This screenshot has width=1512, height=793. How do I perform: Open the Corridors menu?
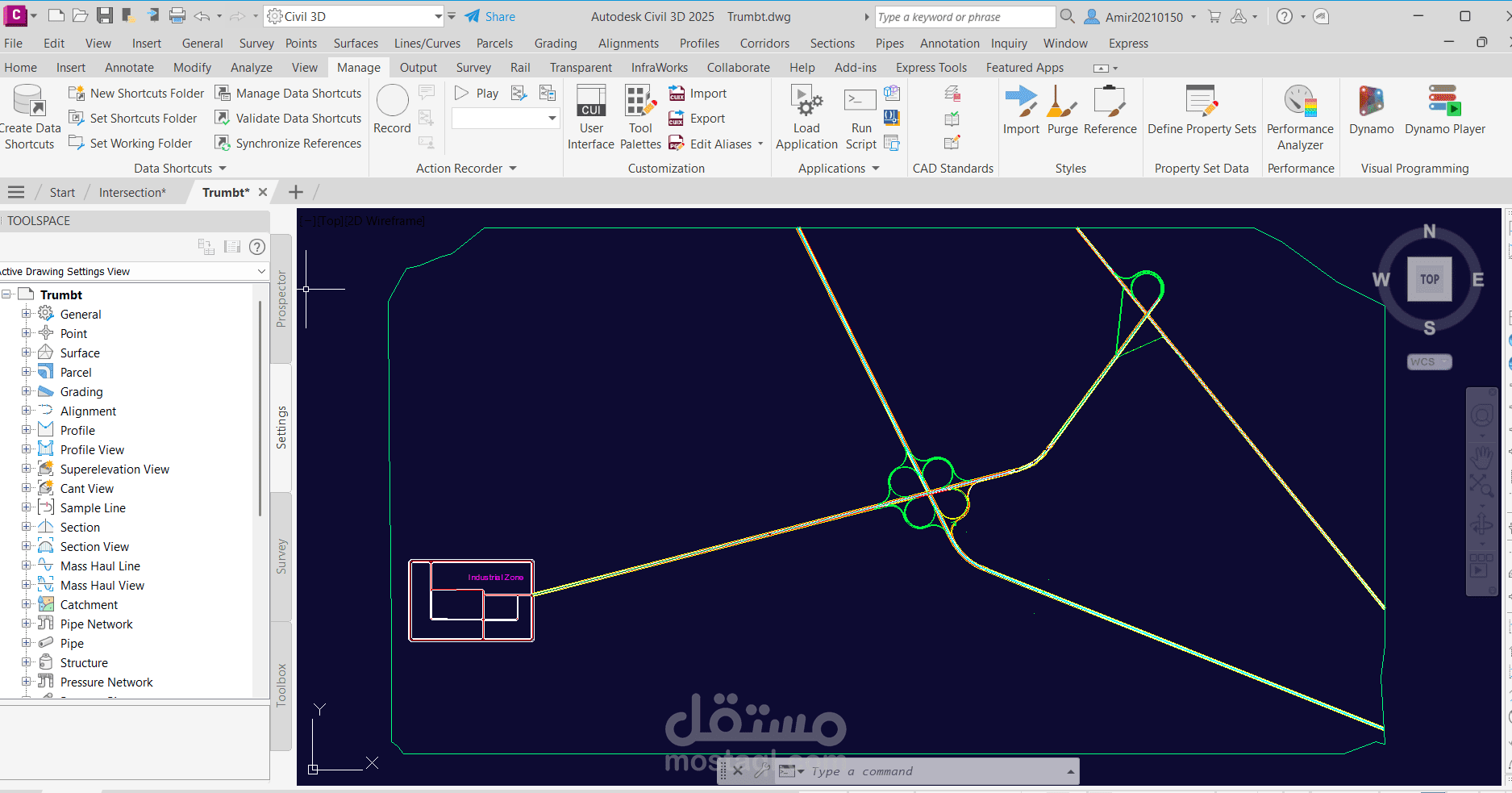[x=764, y=44]
